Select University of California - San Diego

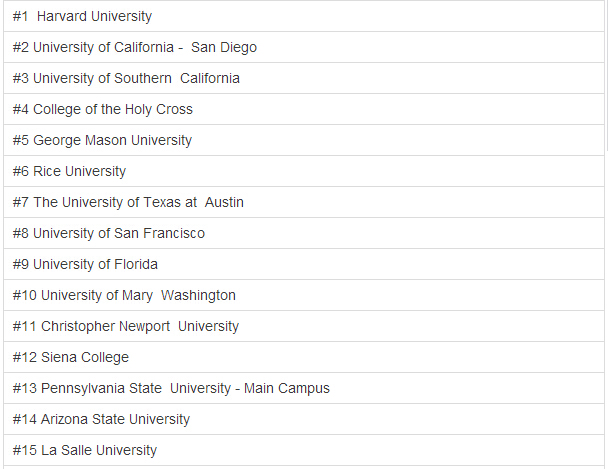pyautogui.click(x=134, y=47)
